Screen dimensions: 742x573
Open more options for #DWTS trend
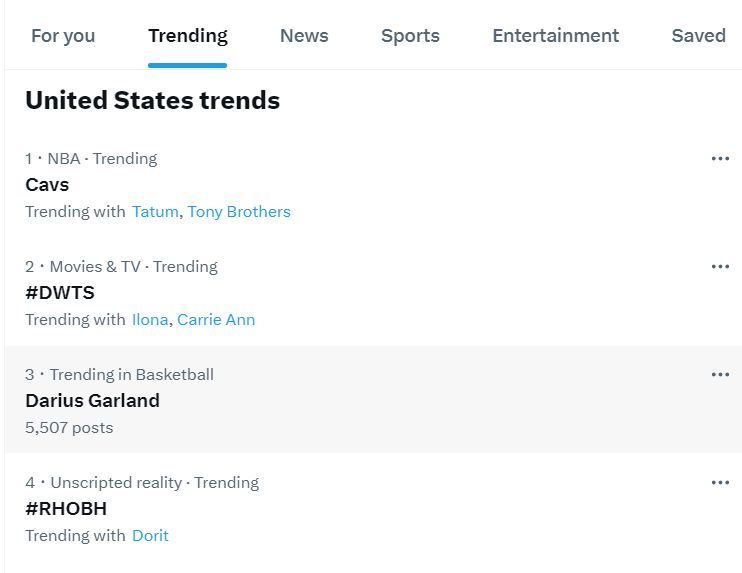click(x=720, y=266)
